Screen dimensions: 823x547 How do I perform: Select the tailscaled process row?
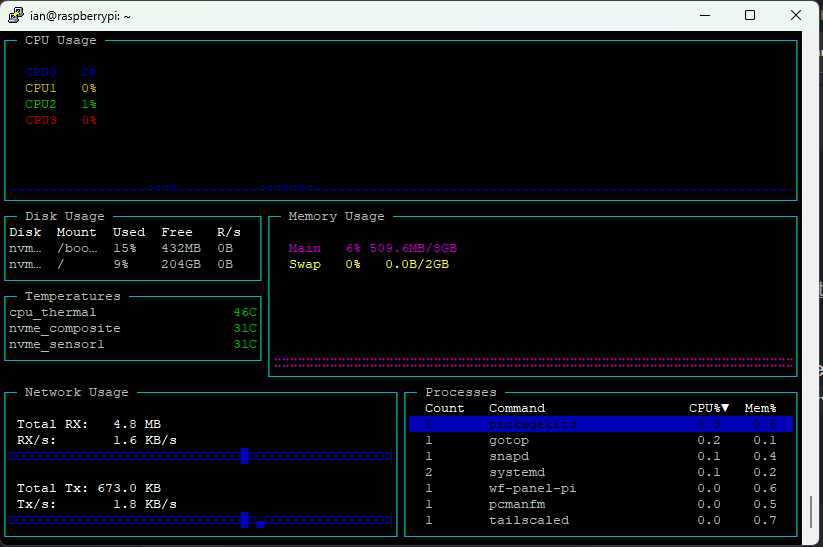click(x=601, y=520)
